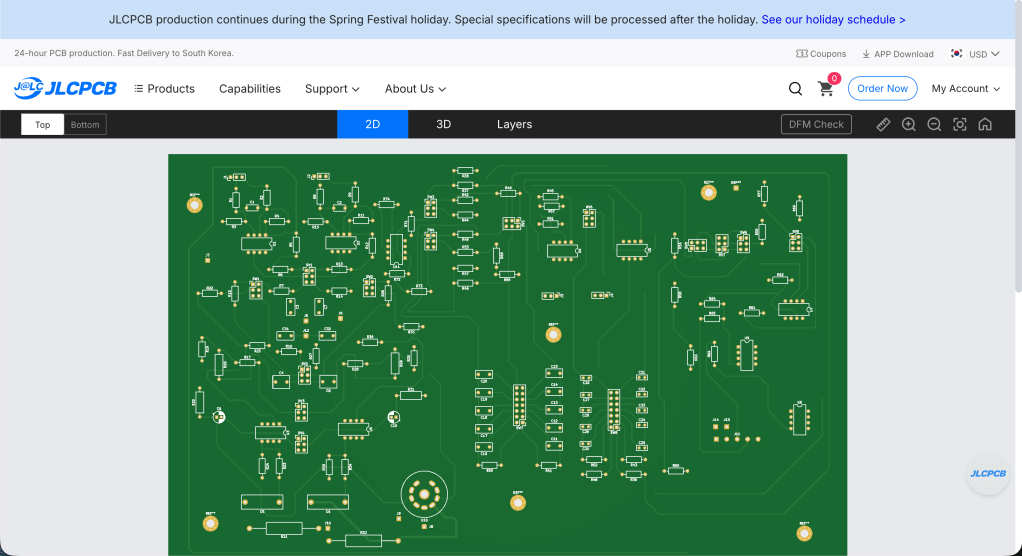Image resolution: width=1022 pixels, height=556 pixels.
Task: Open the shopping cart
Action: [826, 89]
